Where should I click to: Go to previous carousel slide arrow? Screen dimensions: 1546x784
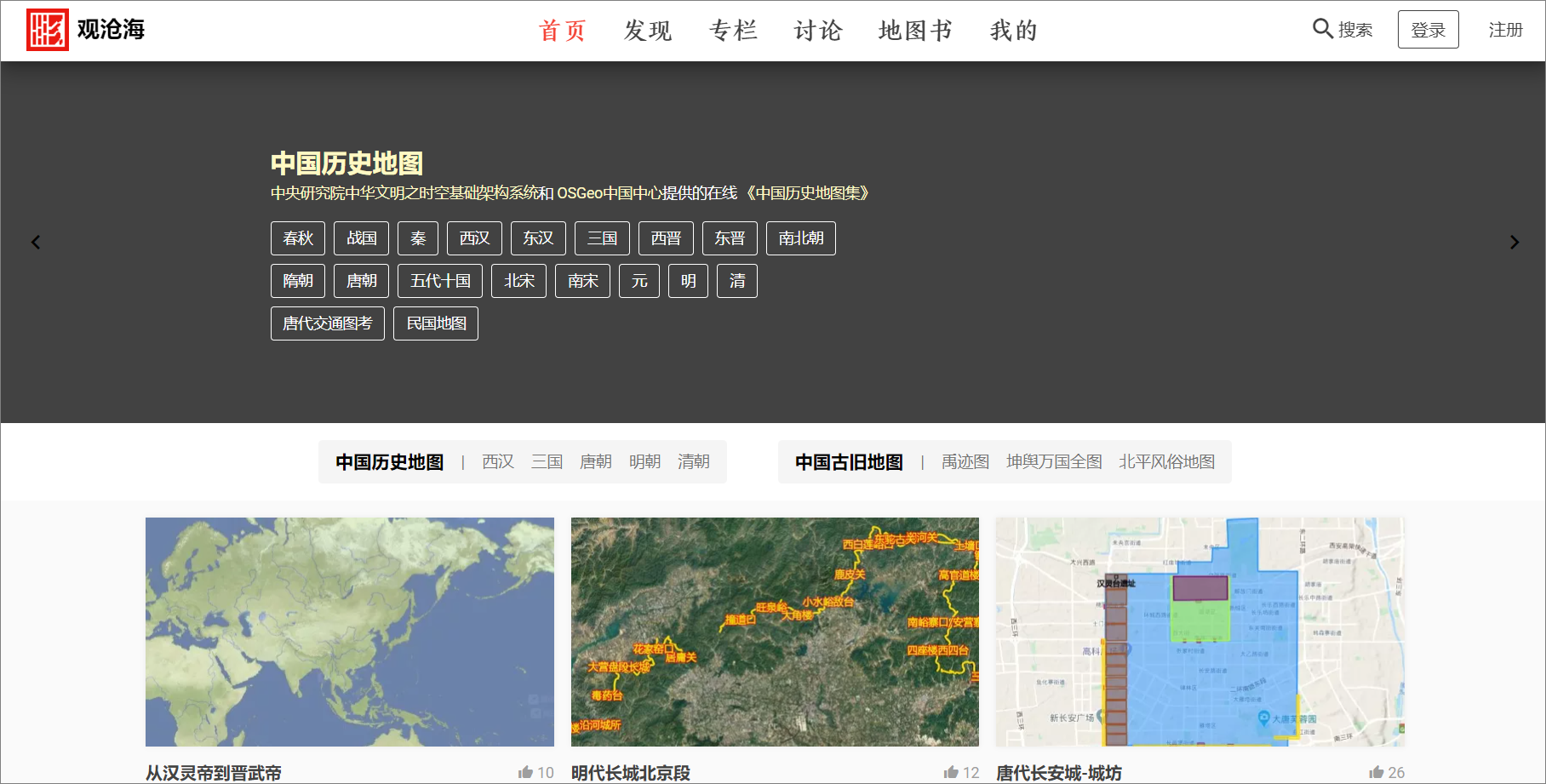pyautogui.click(x=36, y=243)
